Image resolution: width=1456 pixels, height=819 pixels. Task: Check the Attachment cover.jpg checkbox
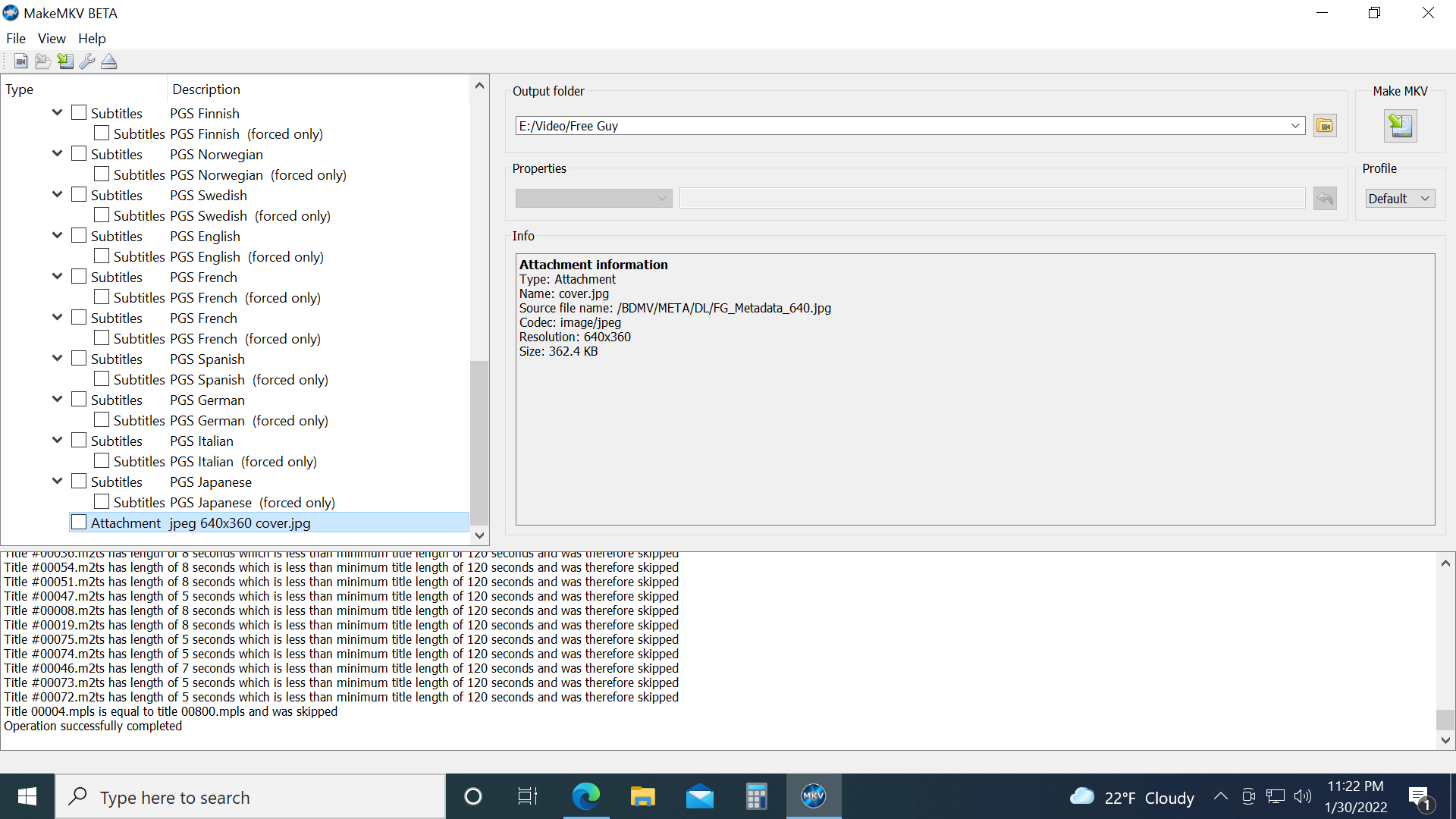pyautogui.click(x=79, y=522)
